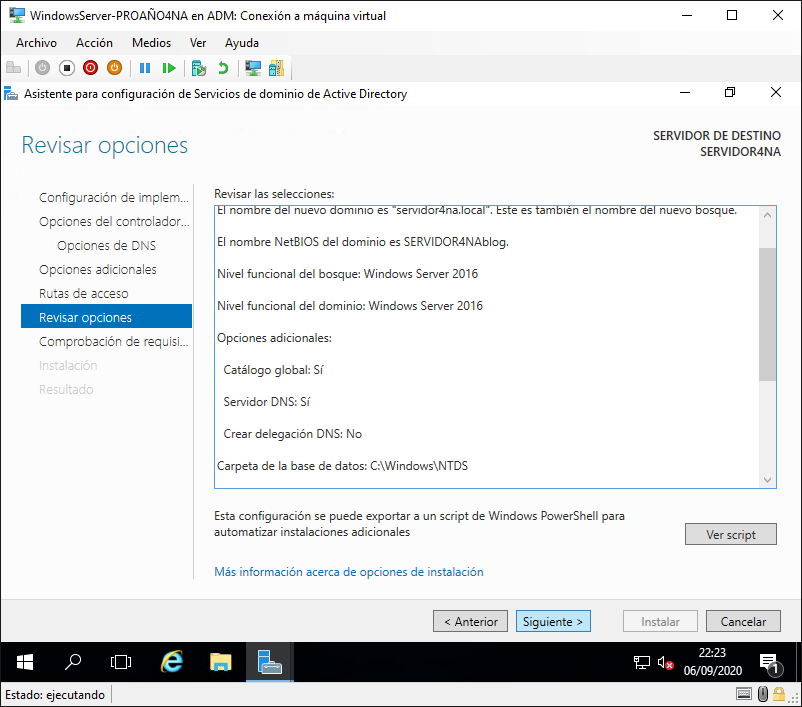Open the Archivo menu

coord(36,43)
